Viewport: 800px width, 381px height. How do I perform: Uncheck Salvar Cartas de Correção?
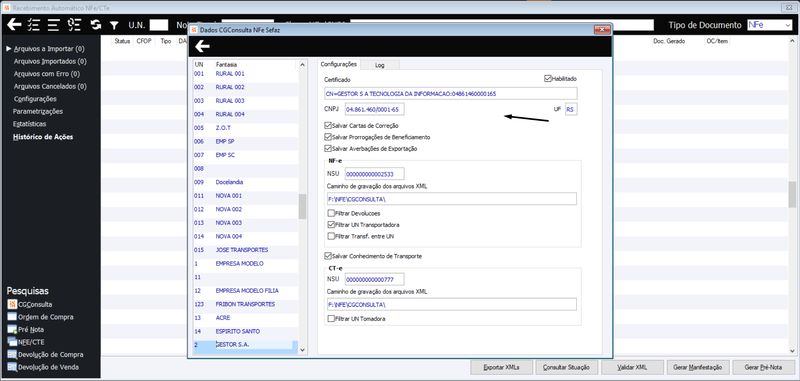(328, 125)
